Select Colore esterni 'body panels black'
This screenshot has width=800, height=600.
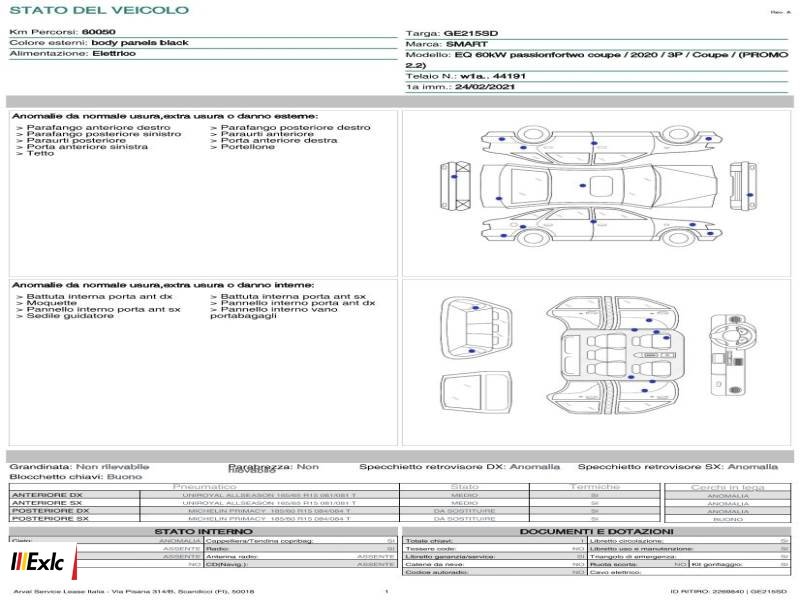140,43
